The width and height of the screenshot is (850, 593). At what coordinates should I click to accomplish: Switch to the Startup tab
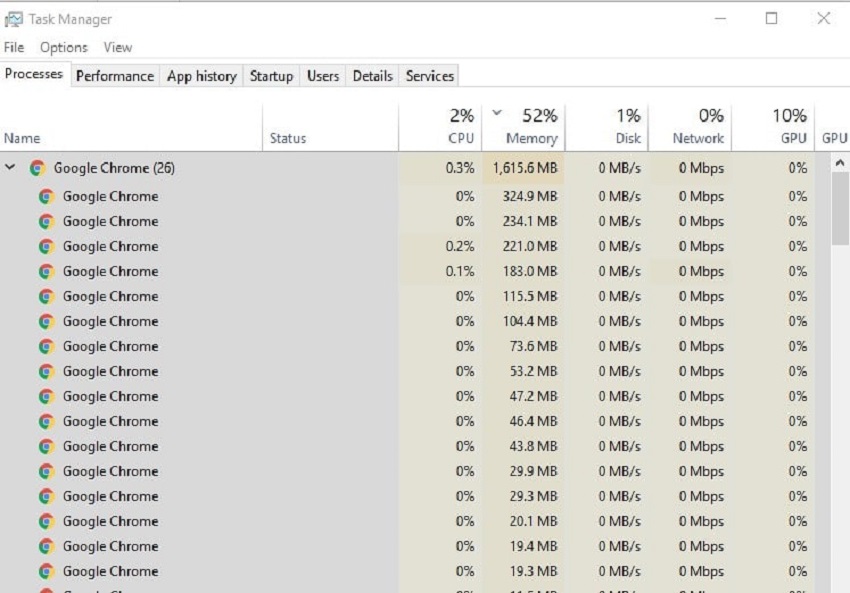coord(271,76)
